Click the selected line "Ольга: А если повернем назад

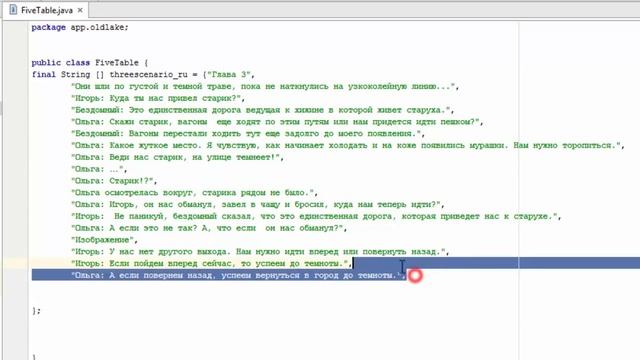[x=238, y=275]
